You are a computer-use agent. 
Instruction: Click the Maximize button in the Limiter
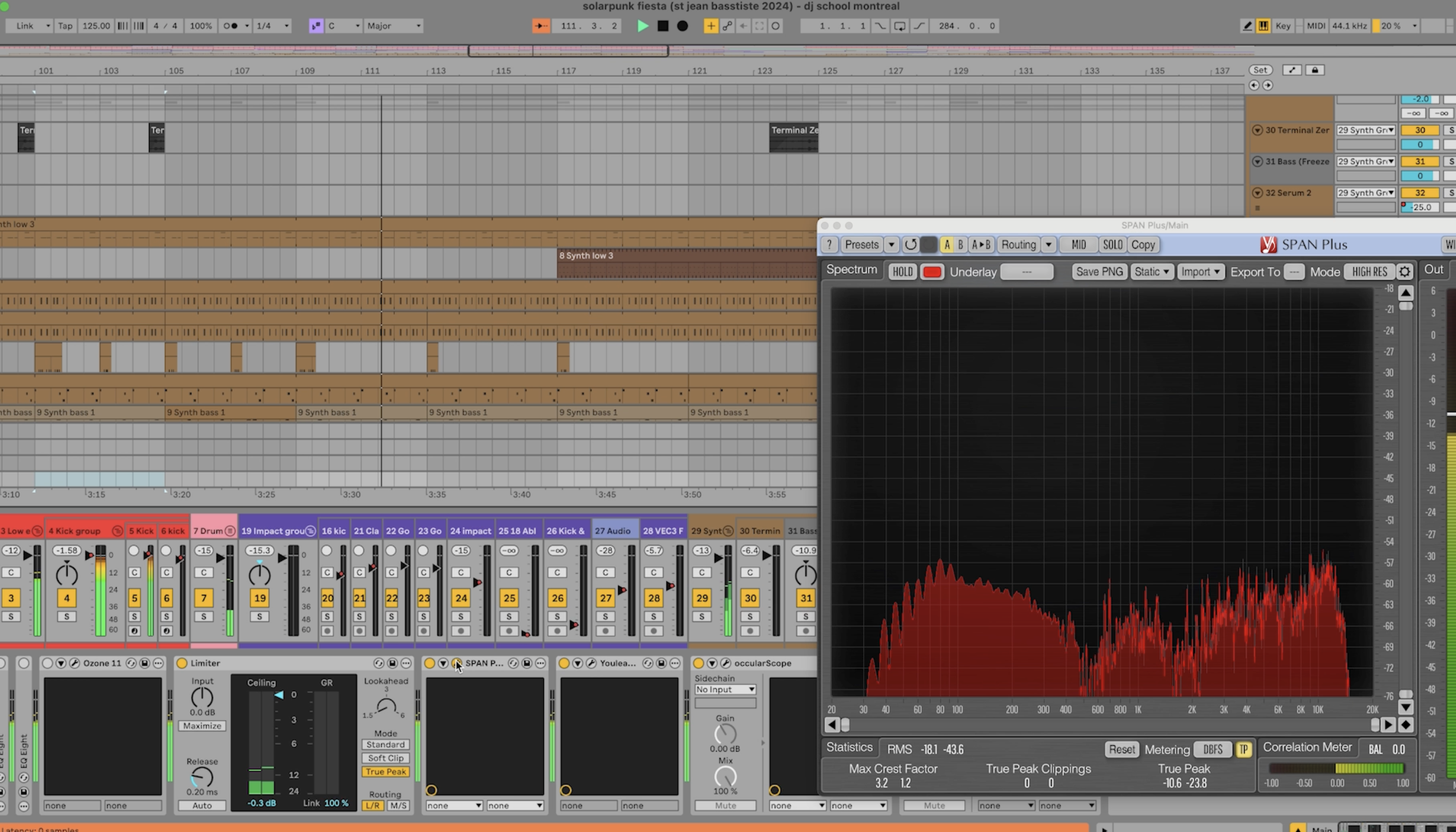[x=202, y=726]
